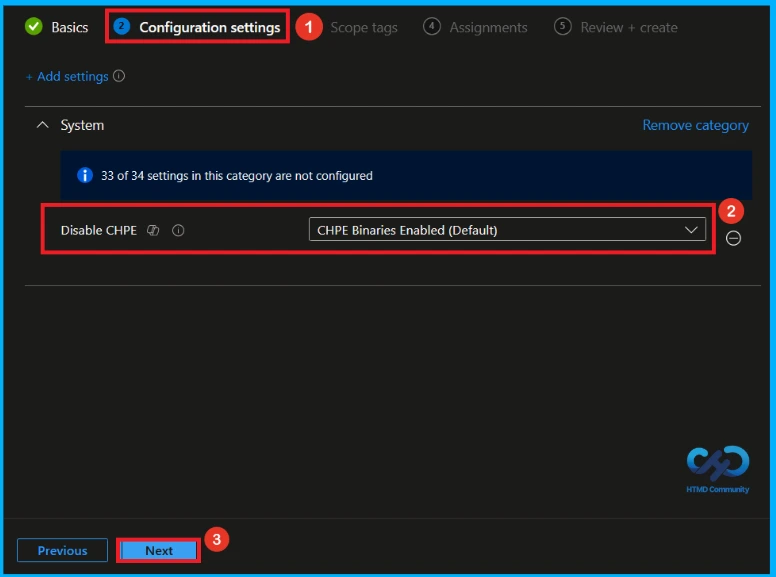
Task: Select the Configuration settings tab
Action: coord(197,27)
